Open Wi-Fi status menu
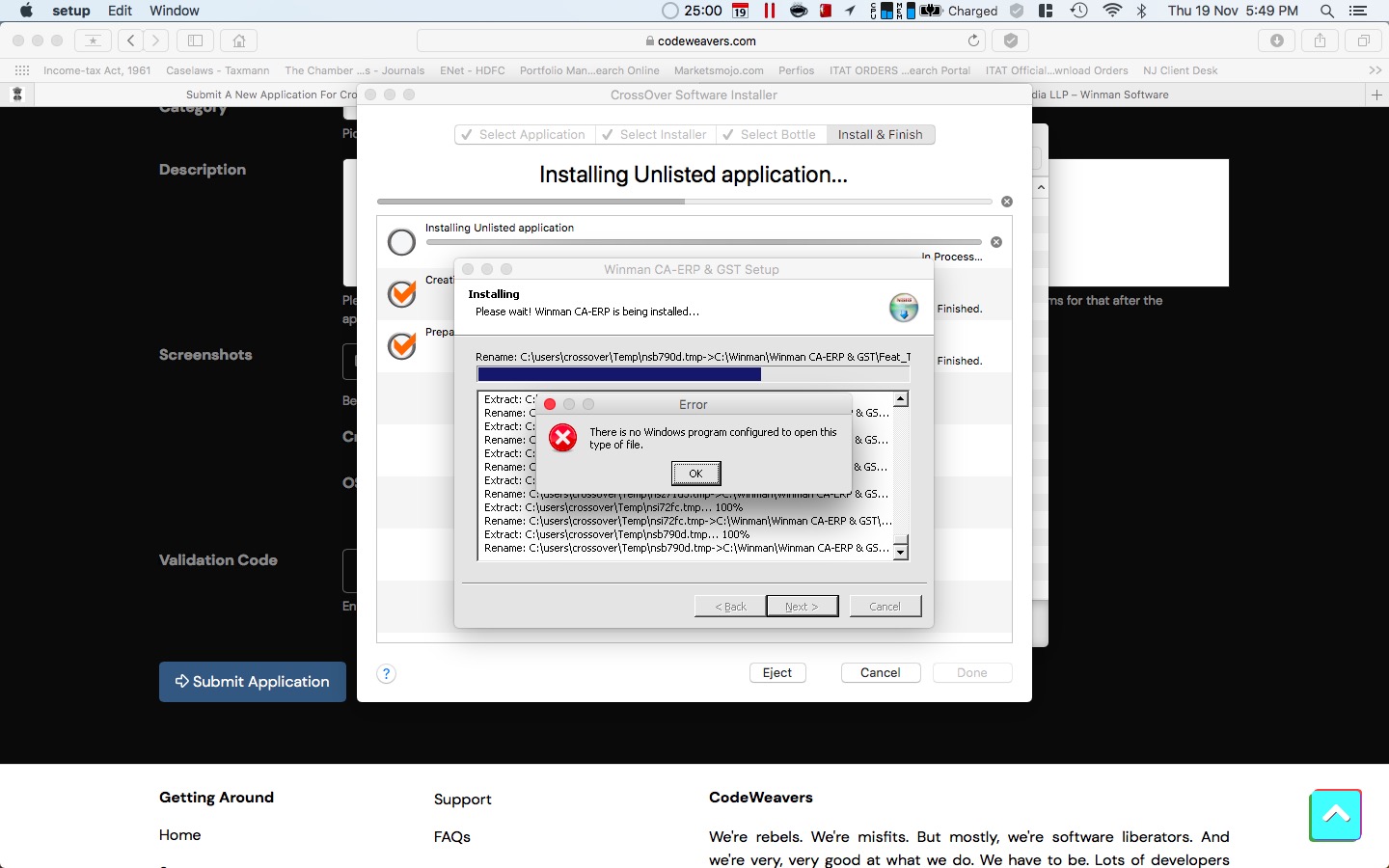This screenshot has width=1389, height=868. (x=1112, y=11)
